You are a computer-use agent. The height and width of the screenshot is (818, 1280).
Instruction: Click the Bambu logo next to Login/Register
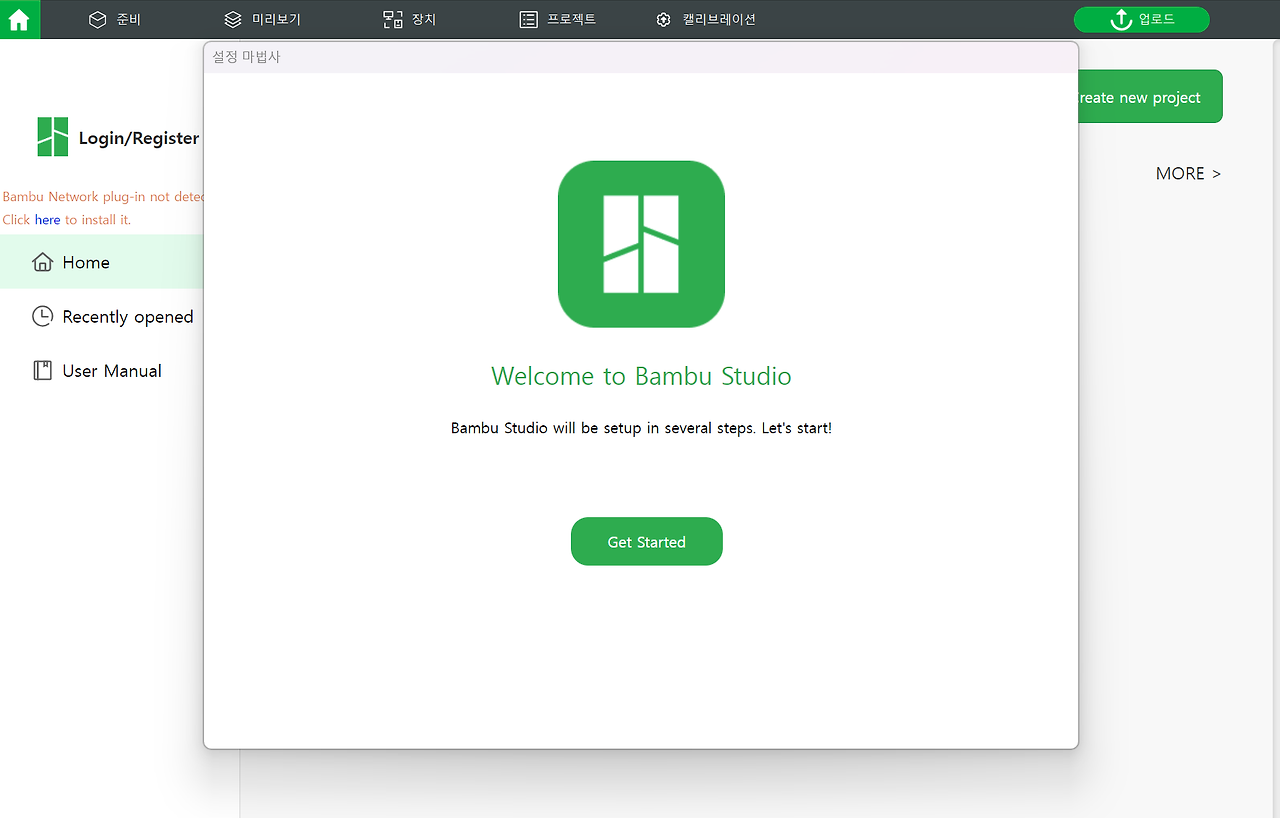pyautogui.click(x=53, y=137)
